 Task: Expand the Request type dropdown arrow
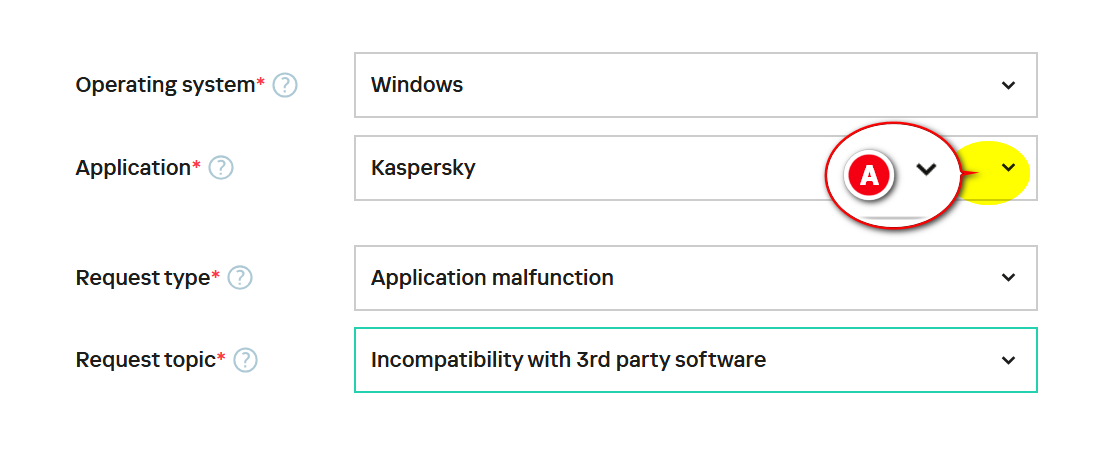[x=1008, y=278]
